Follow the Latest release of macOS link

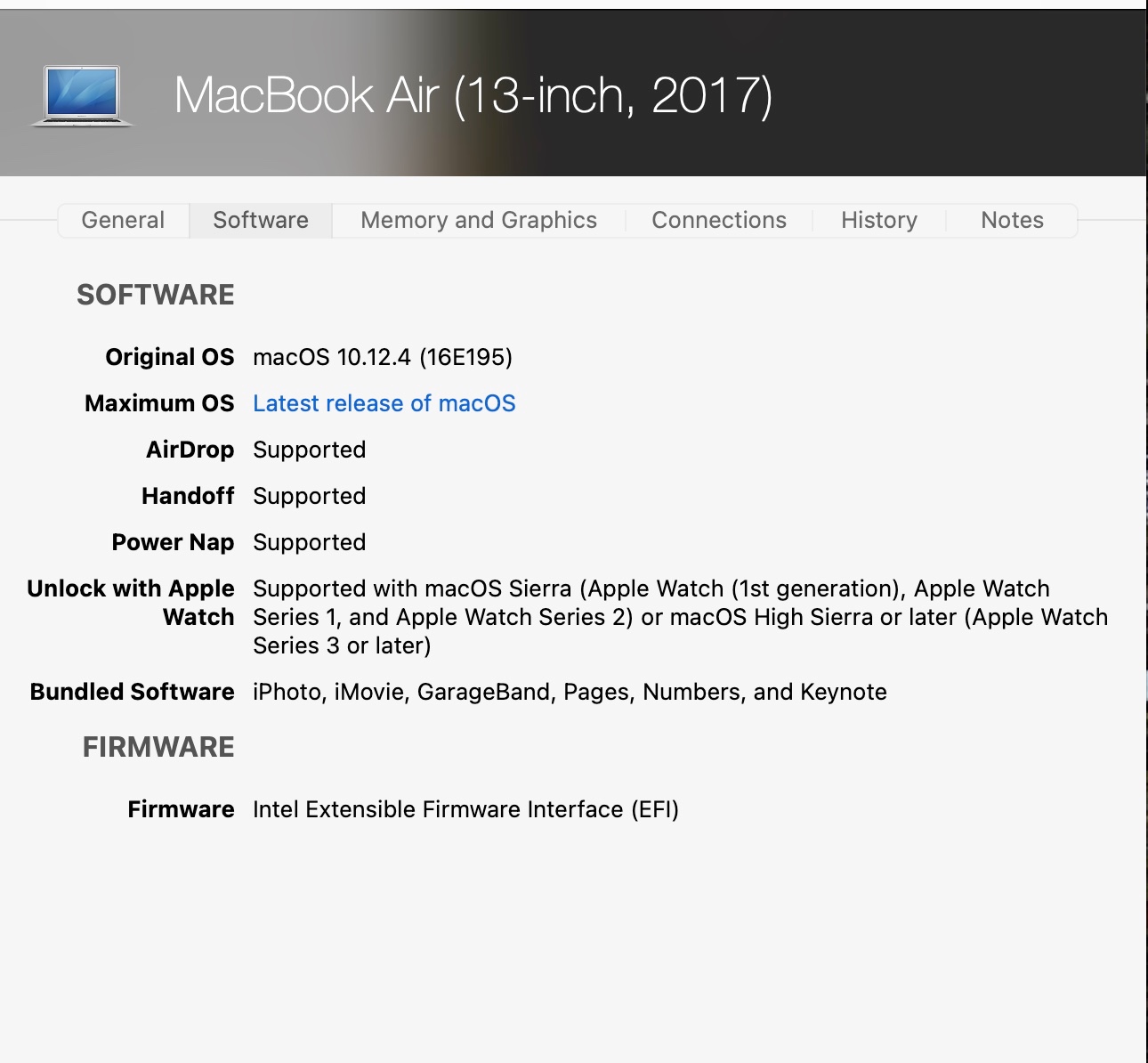(x=384, y=403)
